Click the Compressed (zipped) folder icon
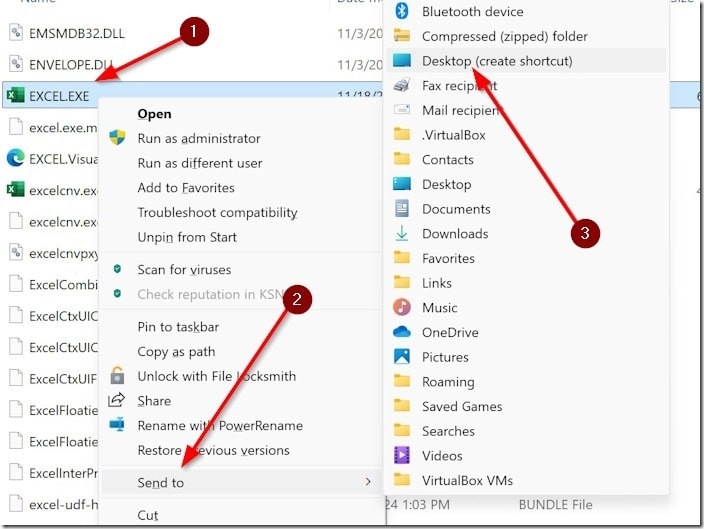This screenshot has width=704, height=529. point(402,35)
